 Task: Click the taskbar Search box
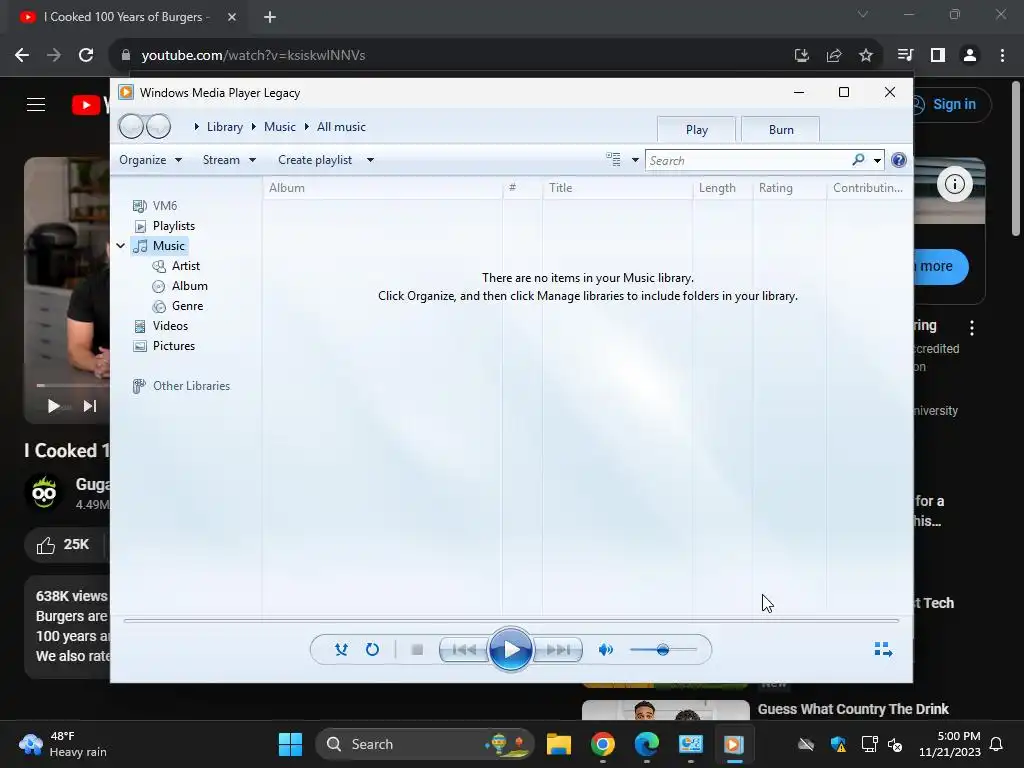425,744
